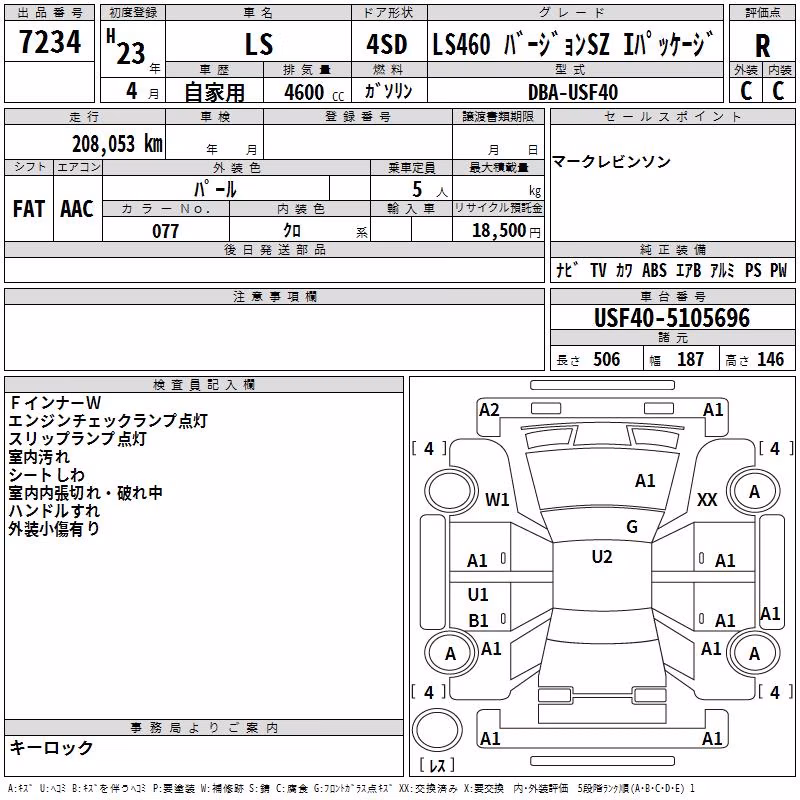The width and height of the screenshot is (800, 800).
Task: Select door shape value 4SD
Action: point(387,44)
